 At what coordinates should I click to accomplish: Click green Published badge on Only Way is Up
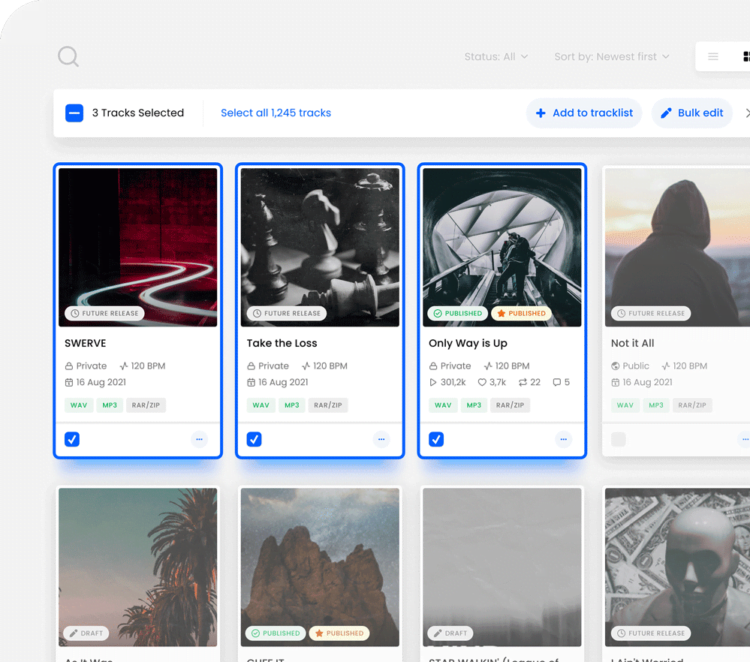[x=458, y=313]
